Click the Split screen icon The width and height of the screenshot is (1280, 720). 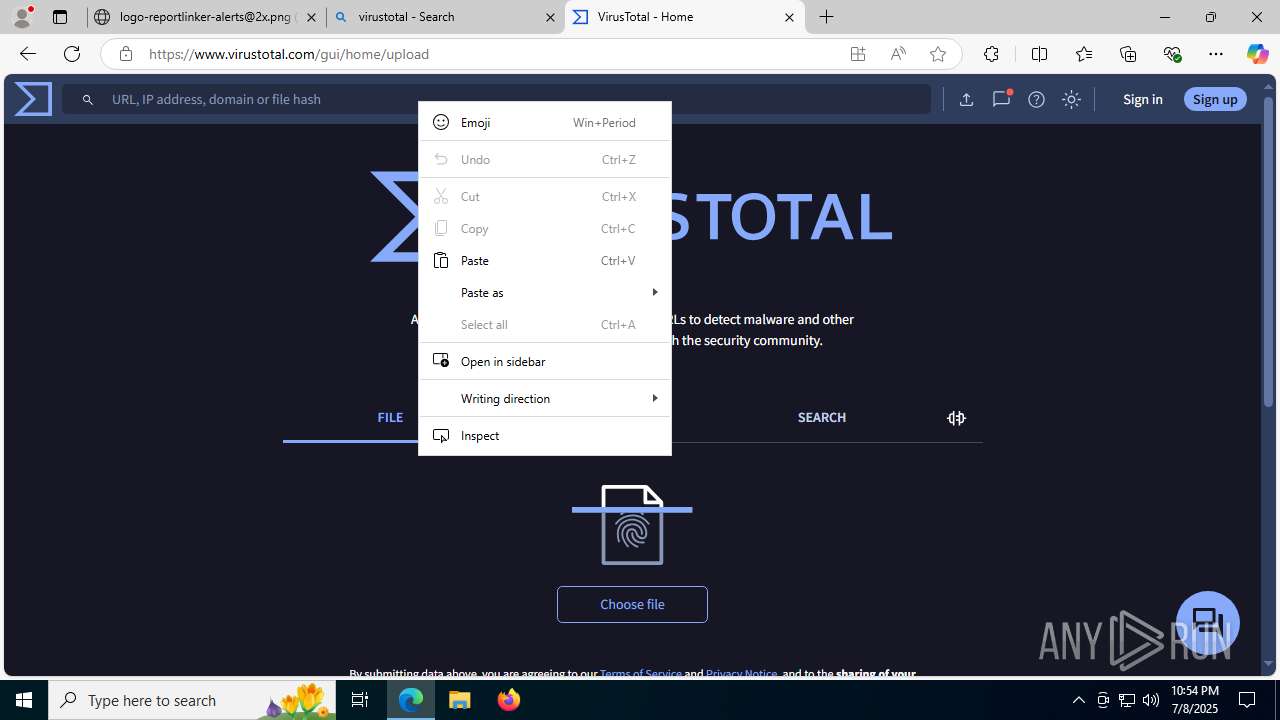tap(1039, 54)
